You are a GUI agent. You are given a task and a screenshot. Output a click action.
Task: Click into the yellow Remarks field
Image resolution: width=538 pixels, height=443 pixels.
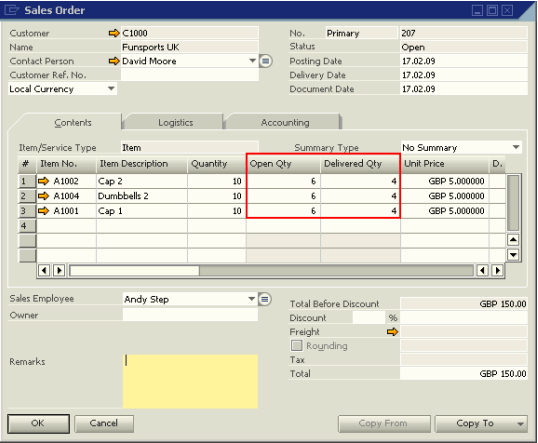(190, 381)
